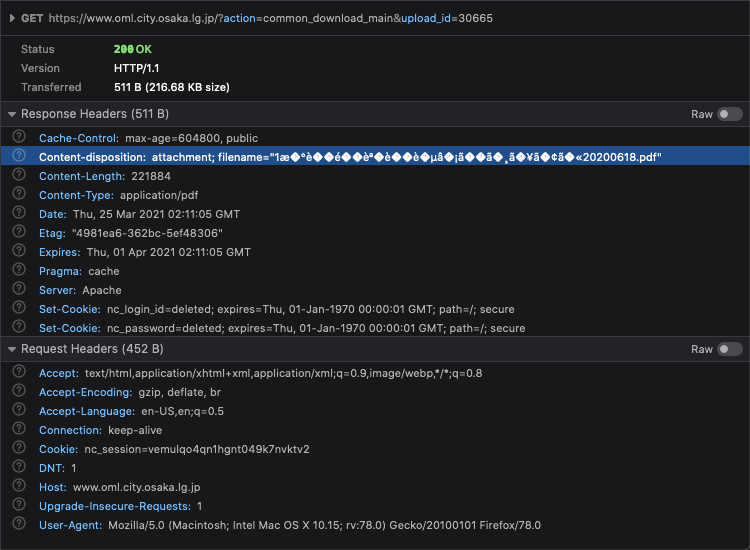The image size is (750, 550).
Task: Select the Expires header row
Action: coord(300,252)
